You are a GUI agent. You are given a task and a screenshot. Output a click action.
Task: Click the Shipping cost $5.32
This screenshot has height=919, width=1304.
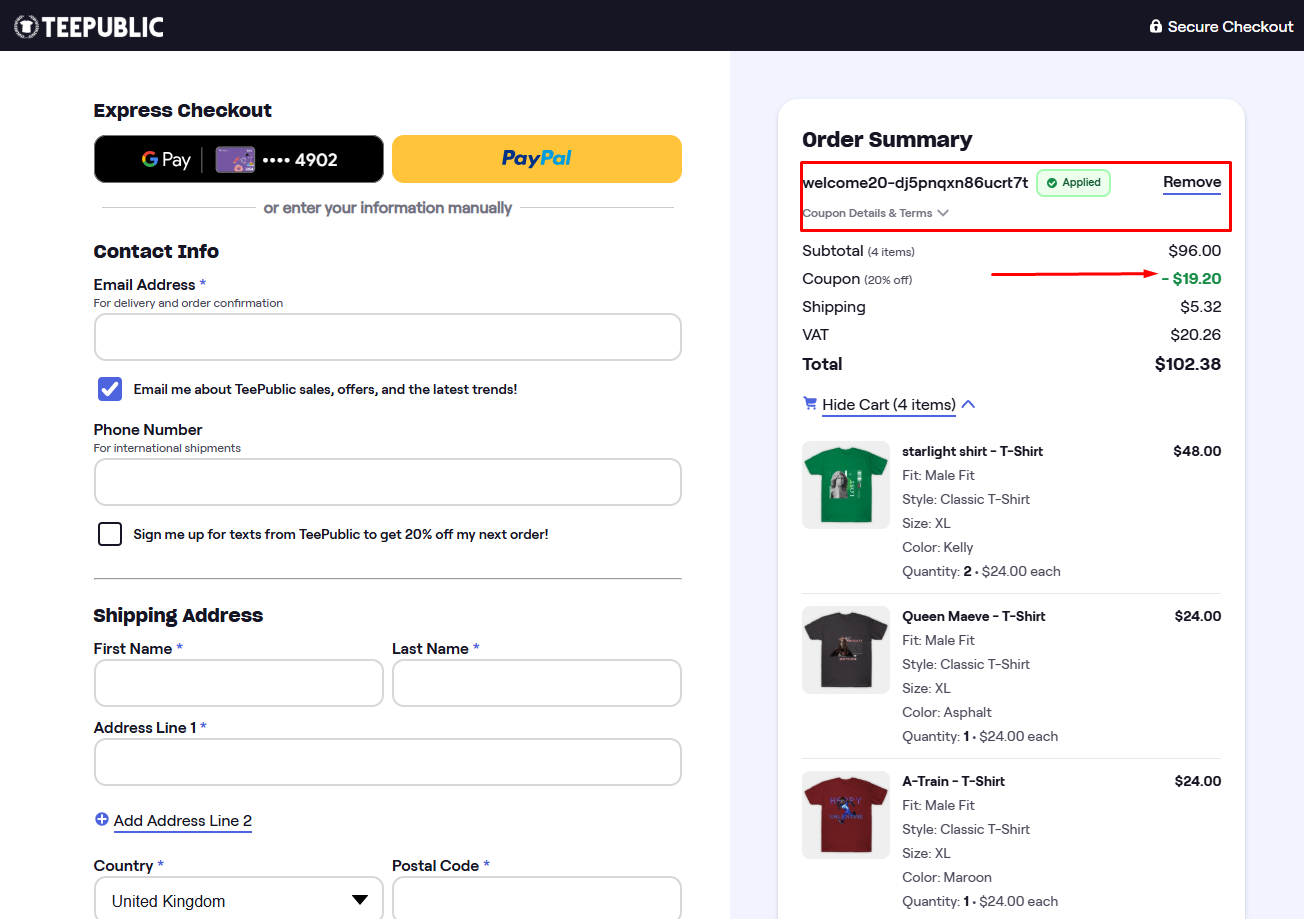click(x=1200, y=307)
